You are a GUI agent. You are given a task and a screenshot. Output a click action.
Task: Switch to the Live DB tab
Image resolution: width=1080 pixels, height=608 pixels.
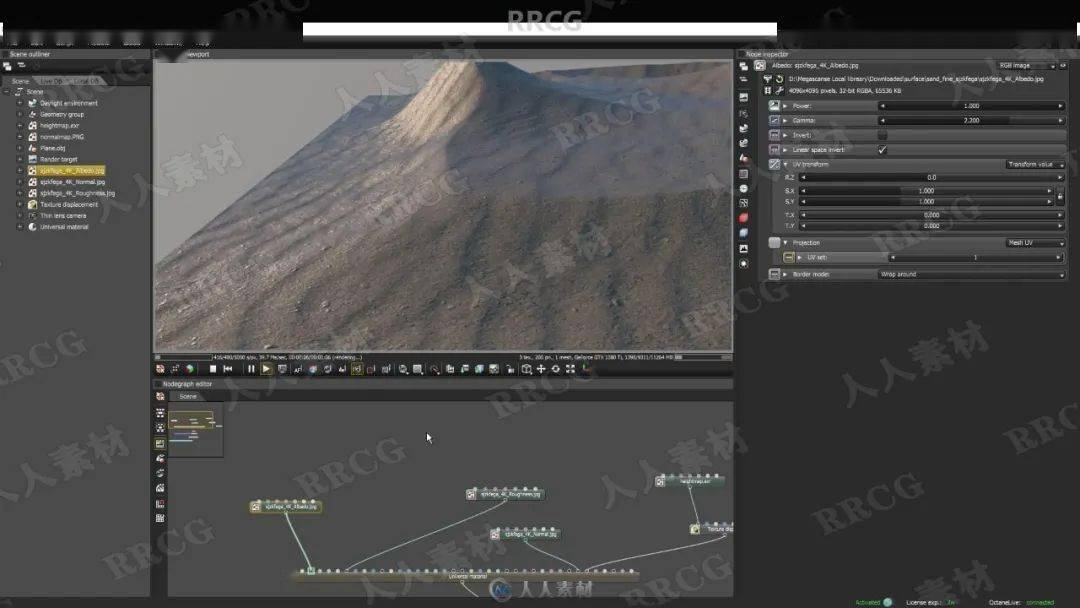(51, 81)
